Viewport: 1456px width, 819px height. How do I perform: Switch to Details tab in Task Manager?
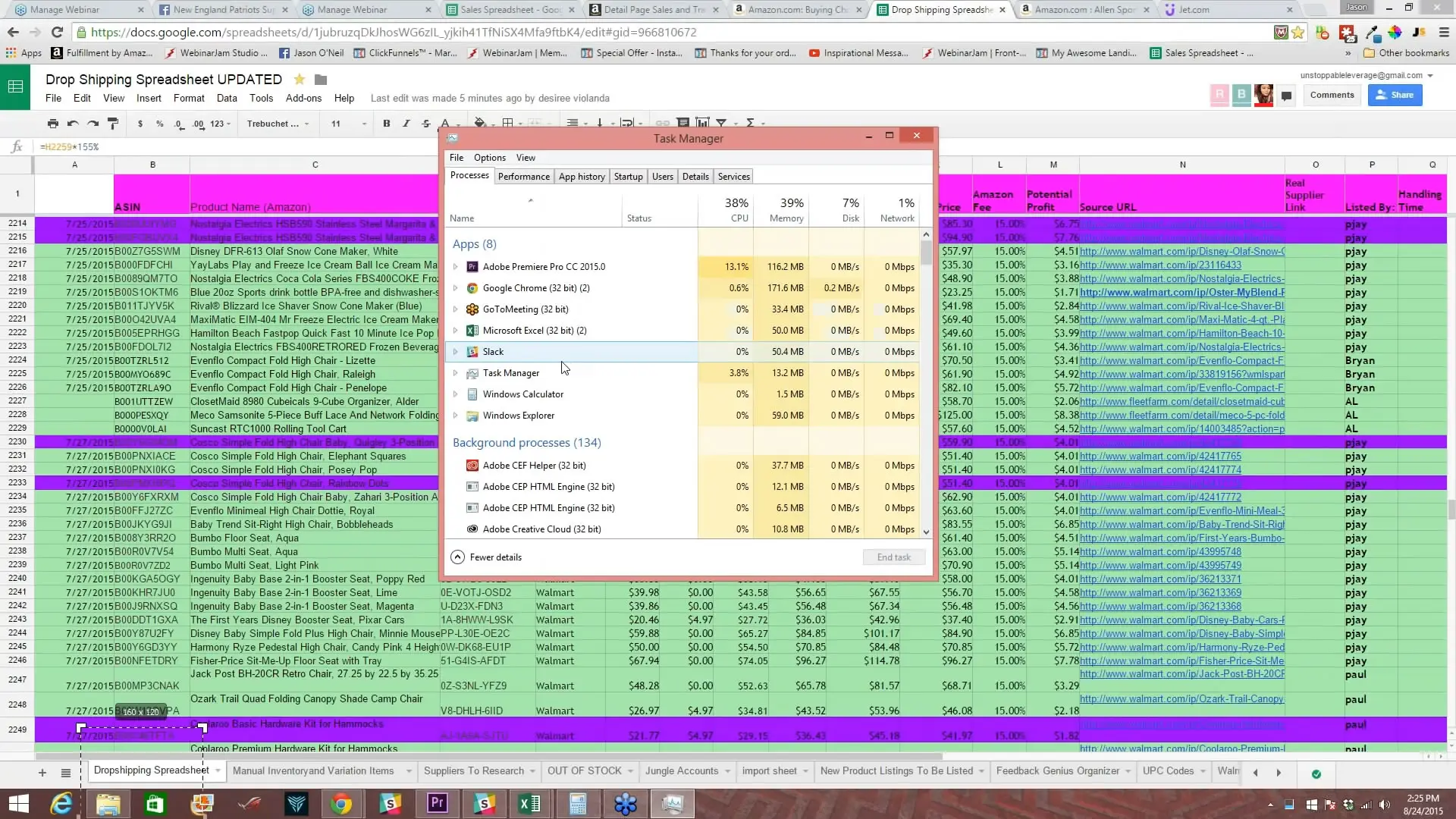[x=695, y=177]
